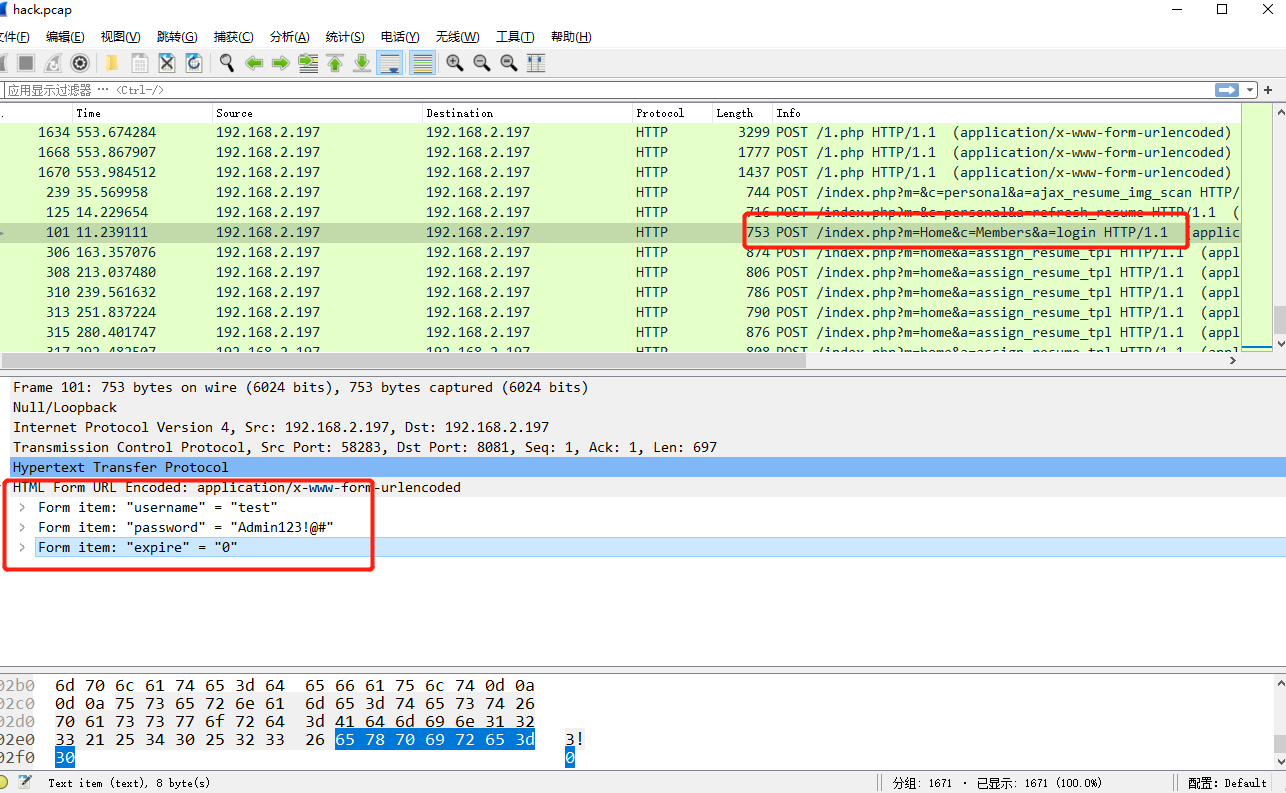Expand the username form item
Image resolution: width=1286 pixels, height=793 pixels.
coord(22,507)
